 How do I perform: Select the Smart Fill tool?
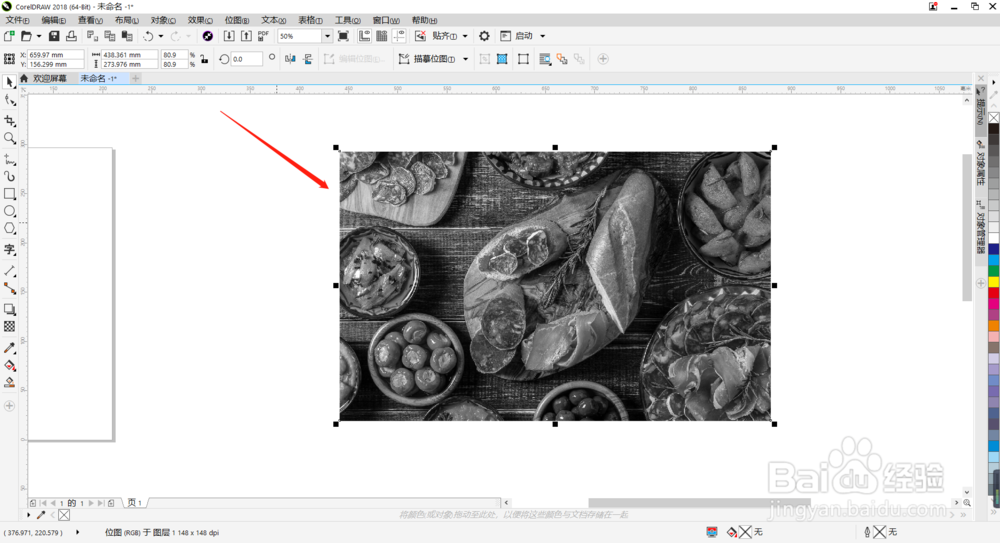(x=9, y=383)
